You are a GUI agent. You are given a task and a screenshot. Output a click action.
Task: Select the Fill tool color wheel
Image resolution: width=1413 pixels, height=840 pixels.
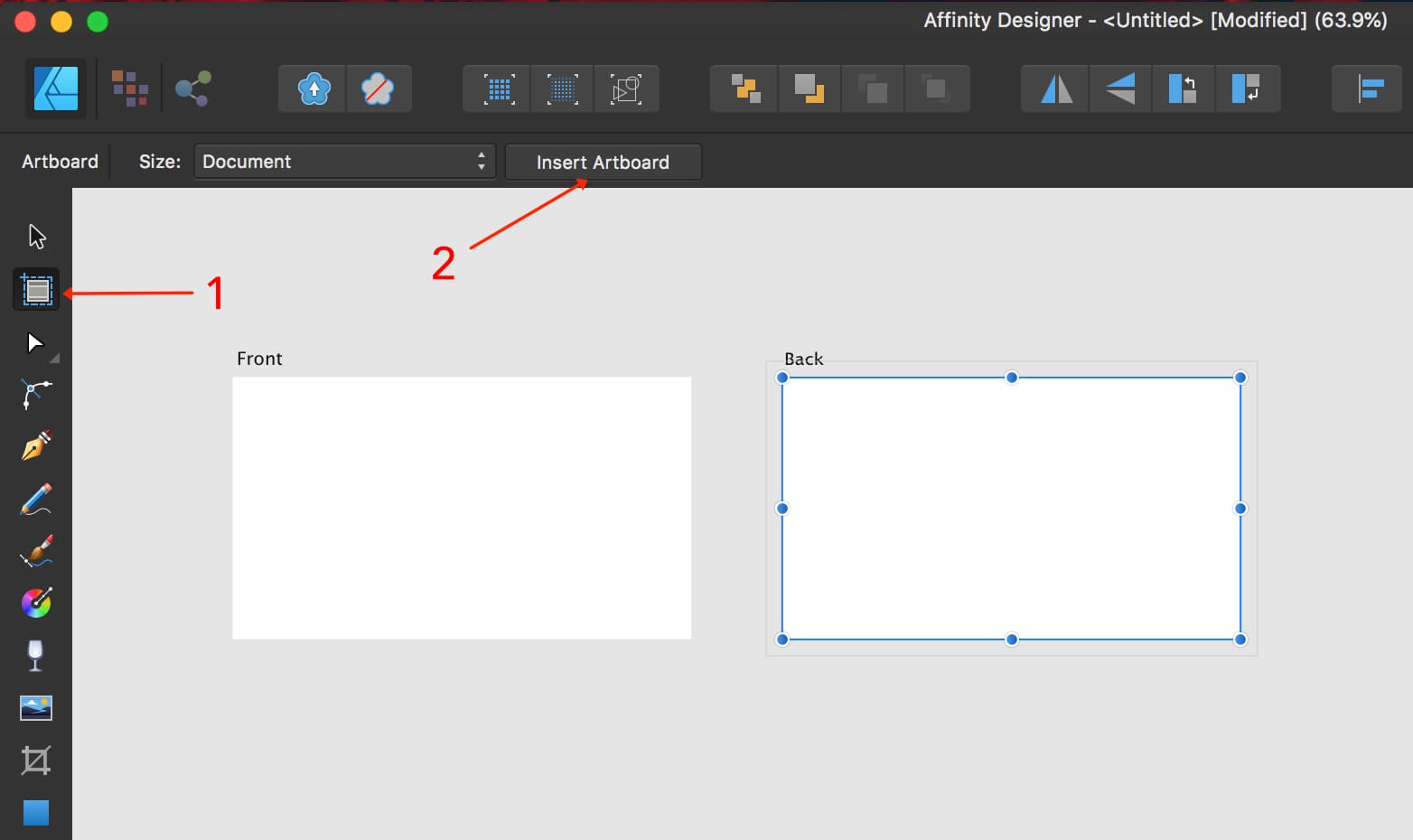(36, 602)
